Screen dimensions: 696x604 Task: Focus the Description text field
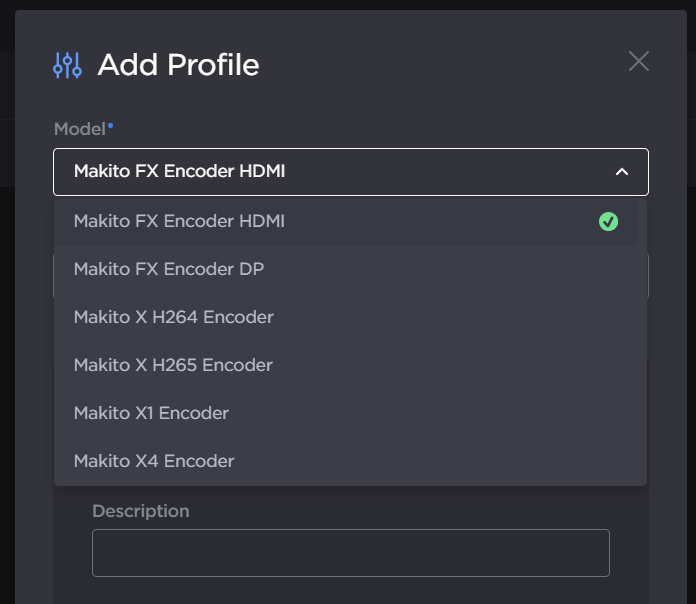pos(350,553)
